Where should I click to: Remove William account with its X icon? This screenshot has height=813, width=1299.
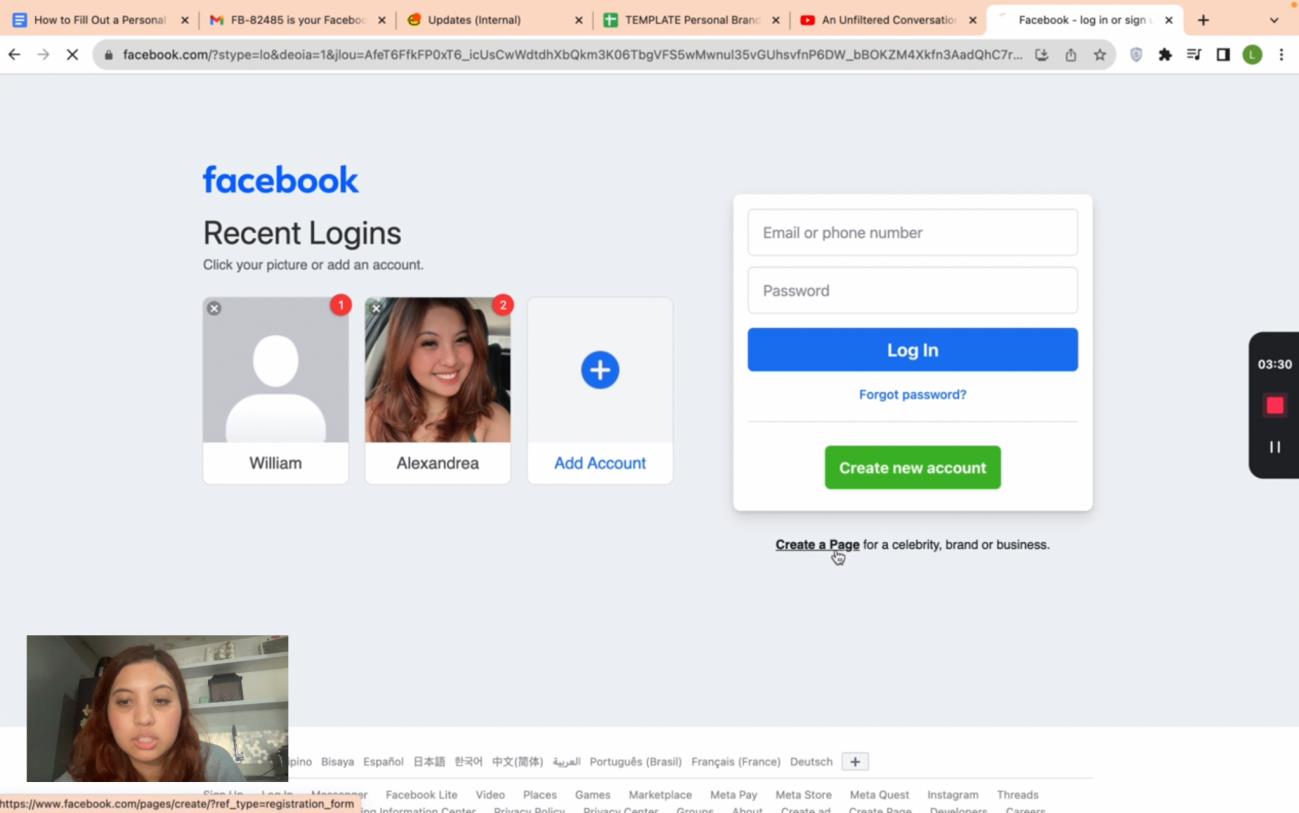pos(214,309)
